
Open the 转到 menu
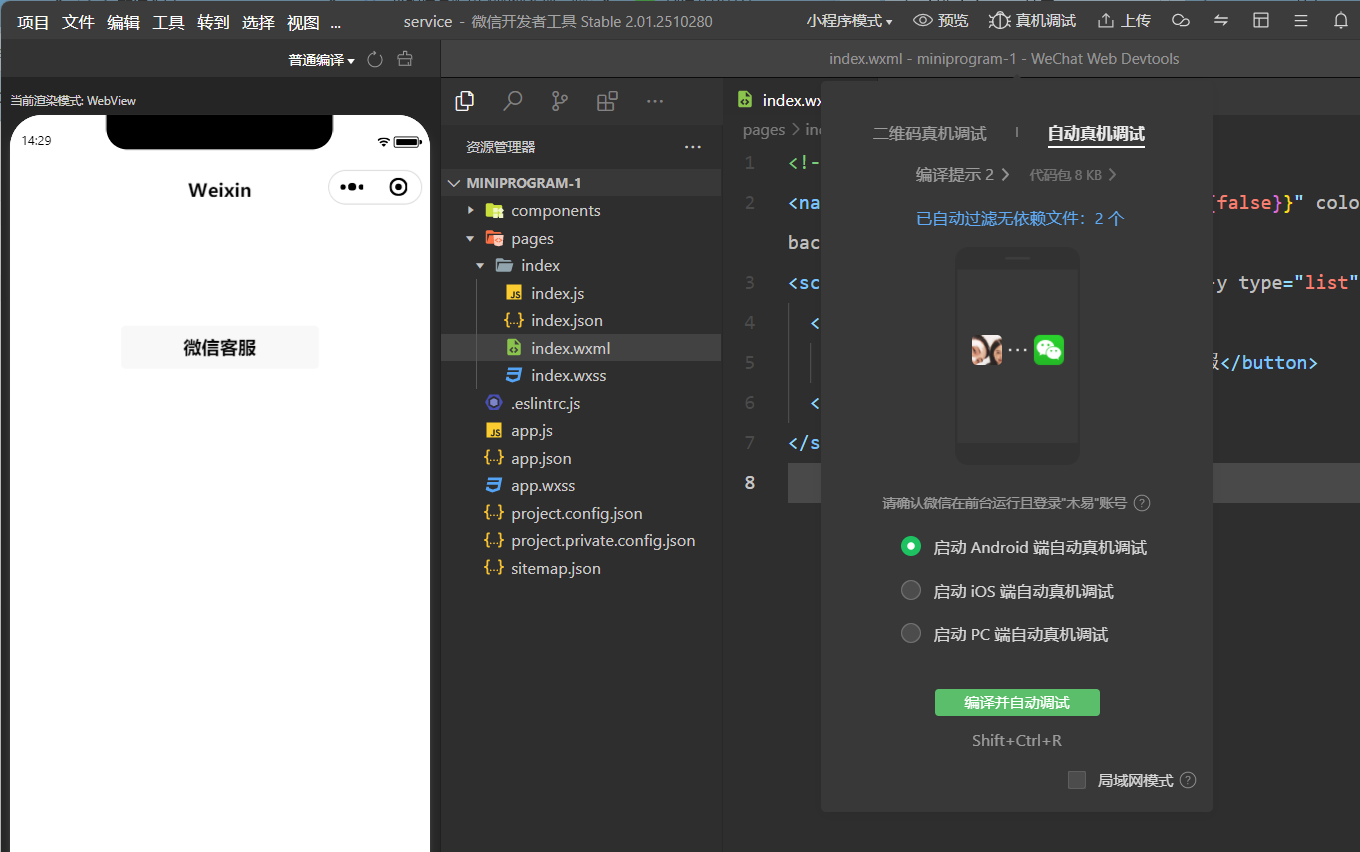213,22
